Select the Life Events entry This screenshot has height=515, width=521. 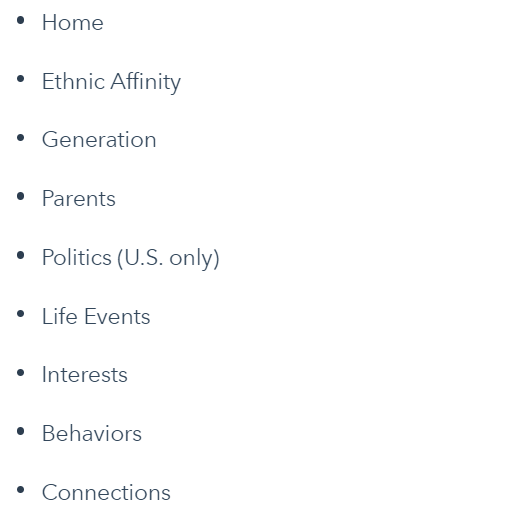(96, 316)
